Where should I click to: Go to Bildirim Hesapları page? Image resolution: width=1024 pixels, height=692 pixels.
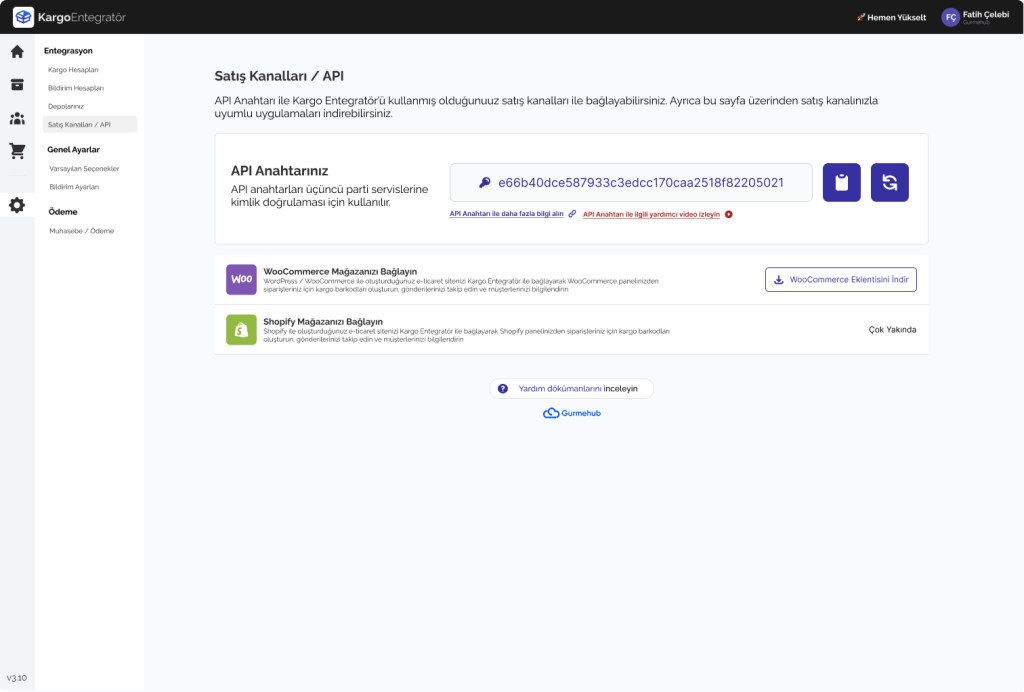click(76, 88)
